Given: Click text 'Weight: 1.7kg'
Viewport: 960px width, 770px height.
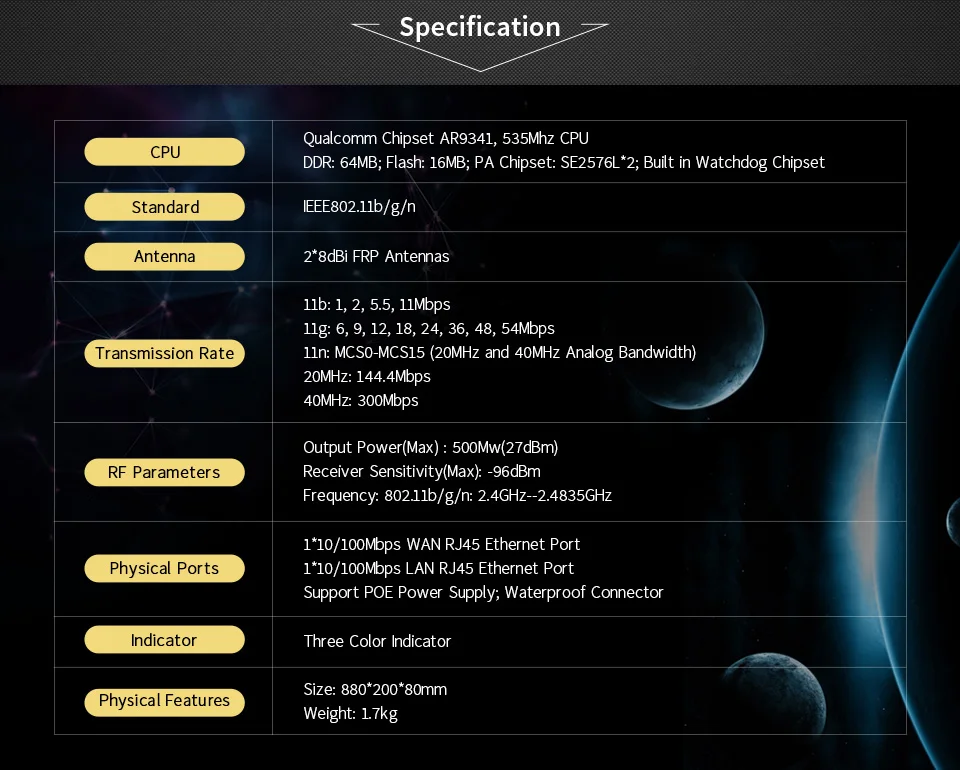Looking at the screenshot, I should pos(350,714).
